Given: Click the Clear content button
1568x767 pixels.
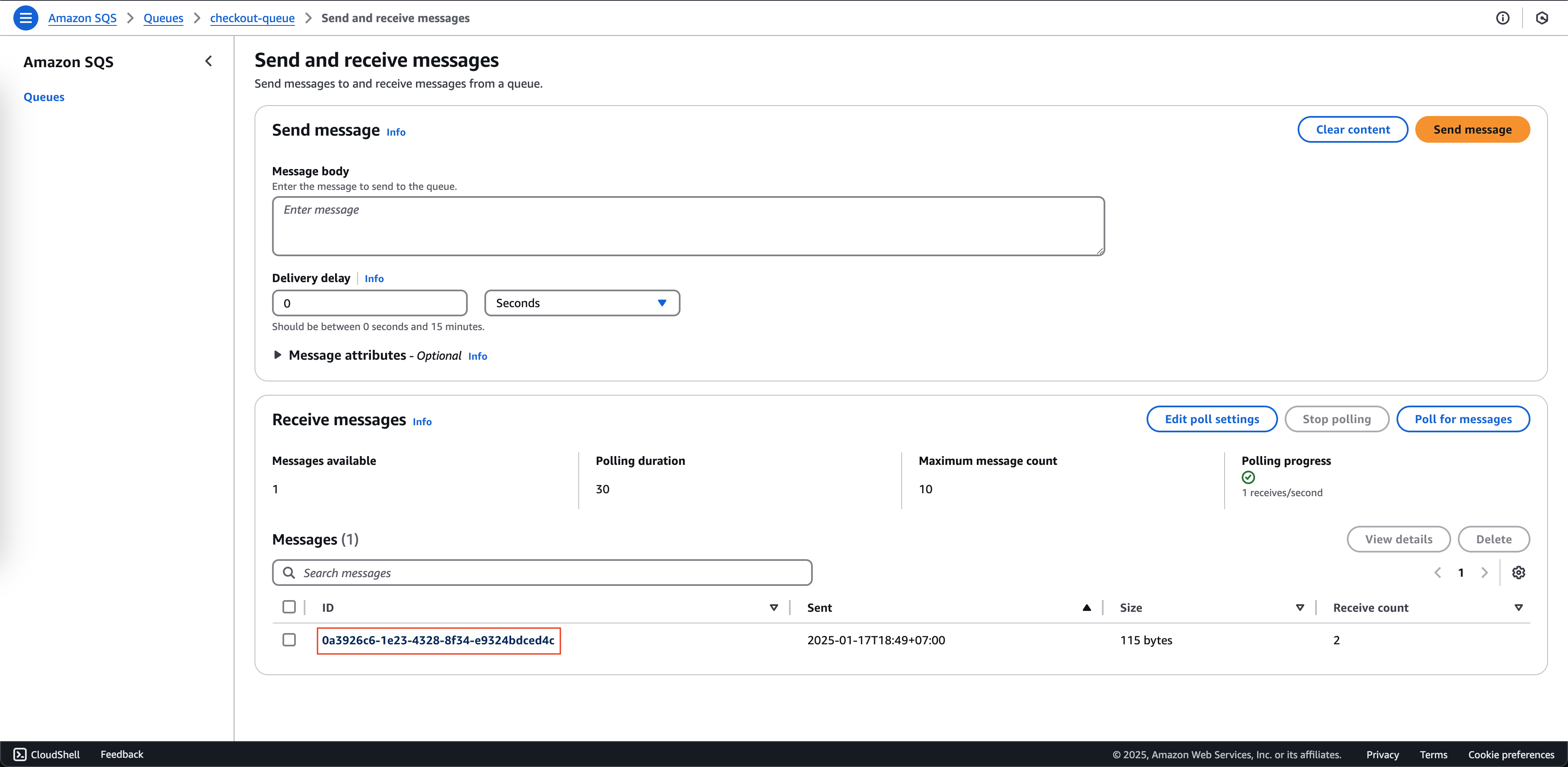Looking at the screenshot, I should (x=1353, y=130).
